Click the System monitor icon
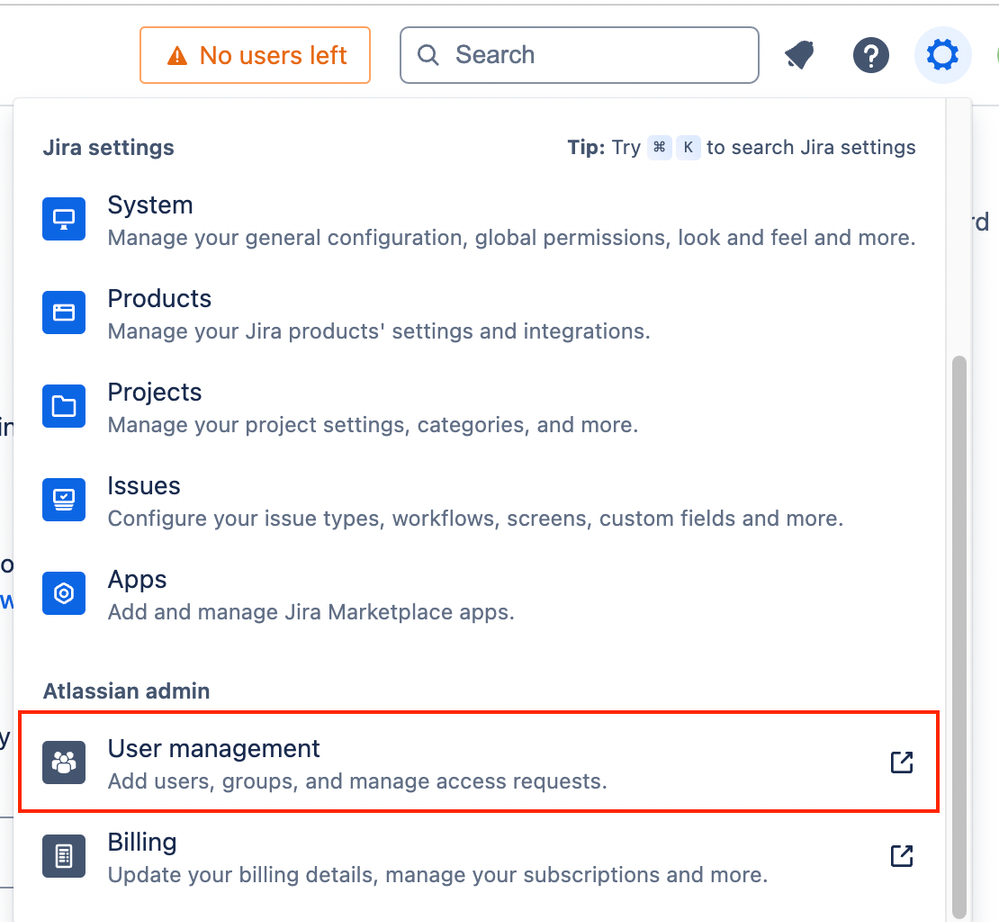The height and width of the screenshot is (922, 999). pyautogui.click(x=64, y=219)
